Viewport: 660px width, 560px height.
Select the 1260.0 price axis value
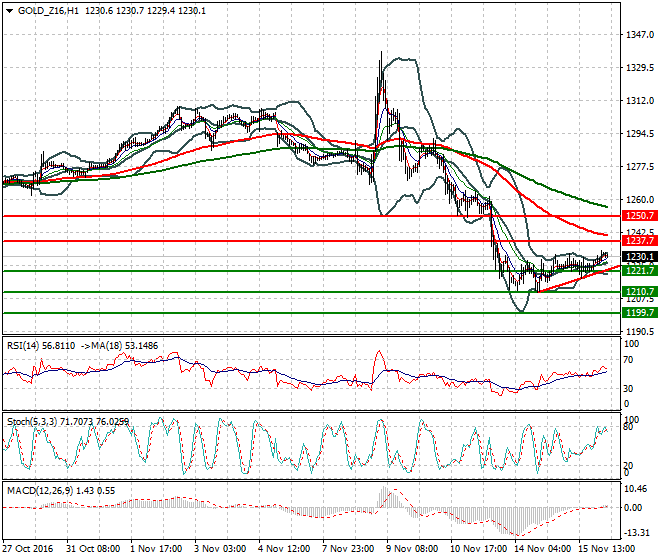click(x=640, y=200)
